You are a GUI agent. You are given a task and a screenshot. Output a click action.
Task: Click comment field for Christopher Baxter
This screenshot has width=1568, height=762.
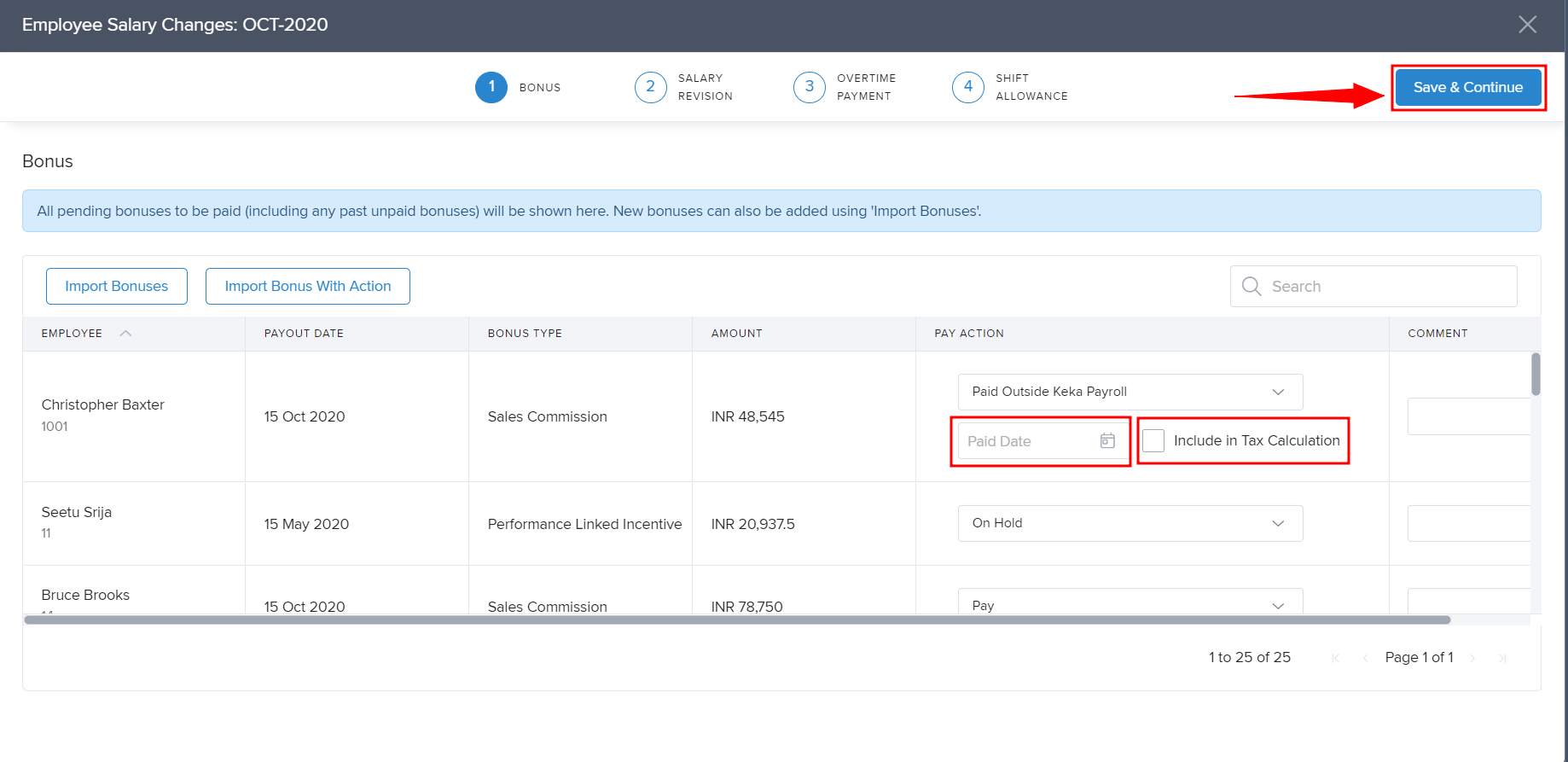(x=1467, y=416)
